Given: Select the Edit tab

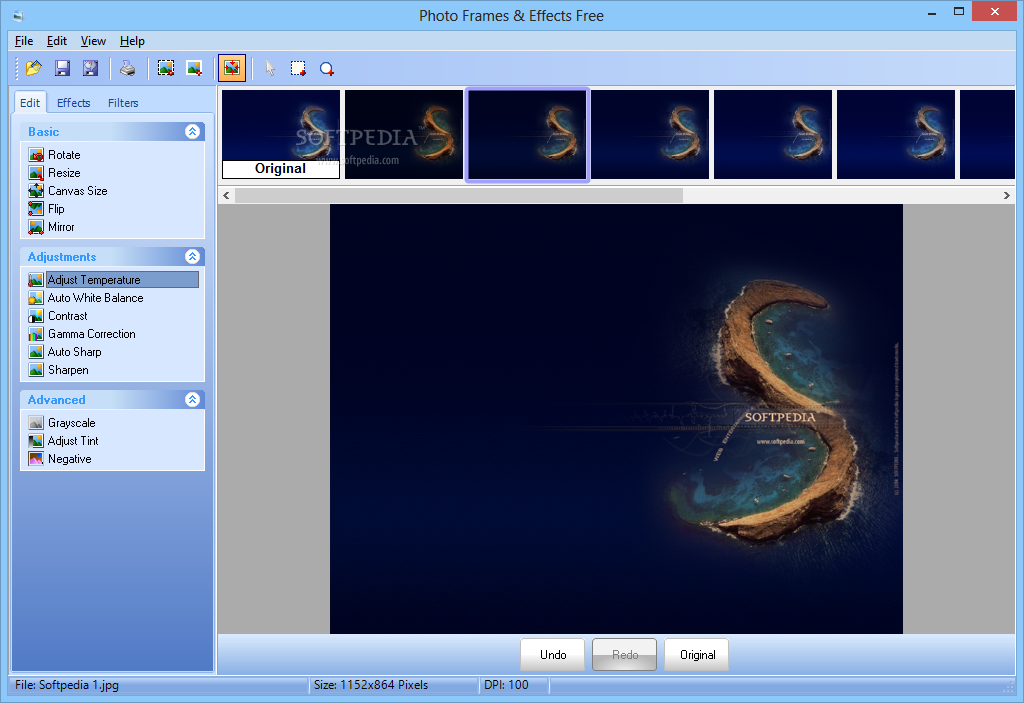Looking at the screenshot, I should click(30, 102).
